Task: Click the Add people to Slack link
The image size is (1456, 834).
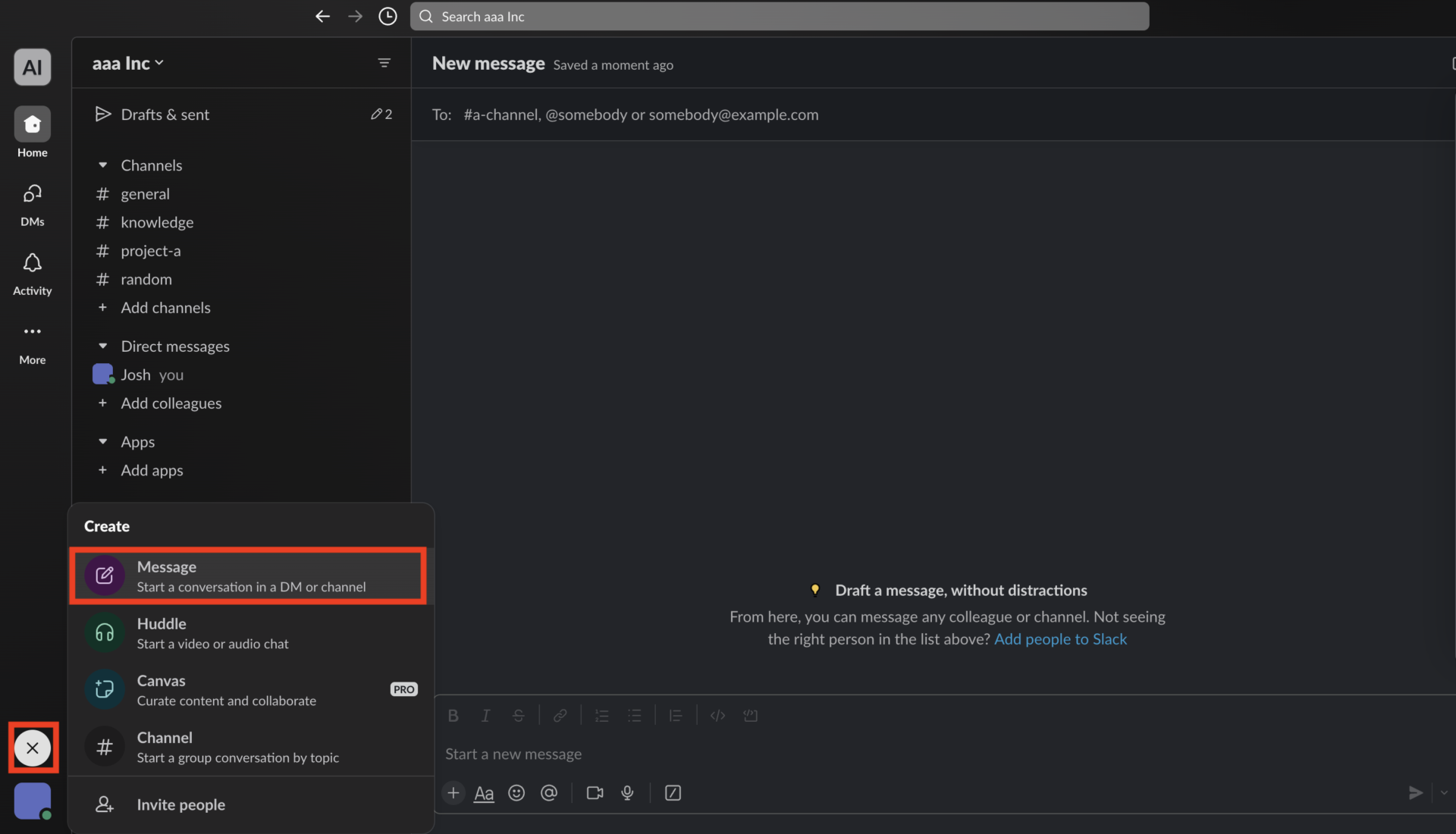Action: (1060, 639)
